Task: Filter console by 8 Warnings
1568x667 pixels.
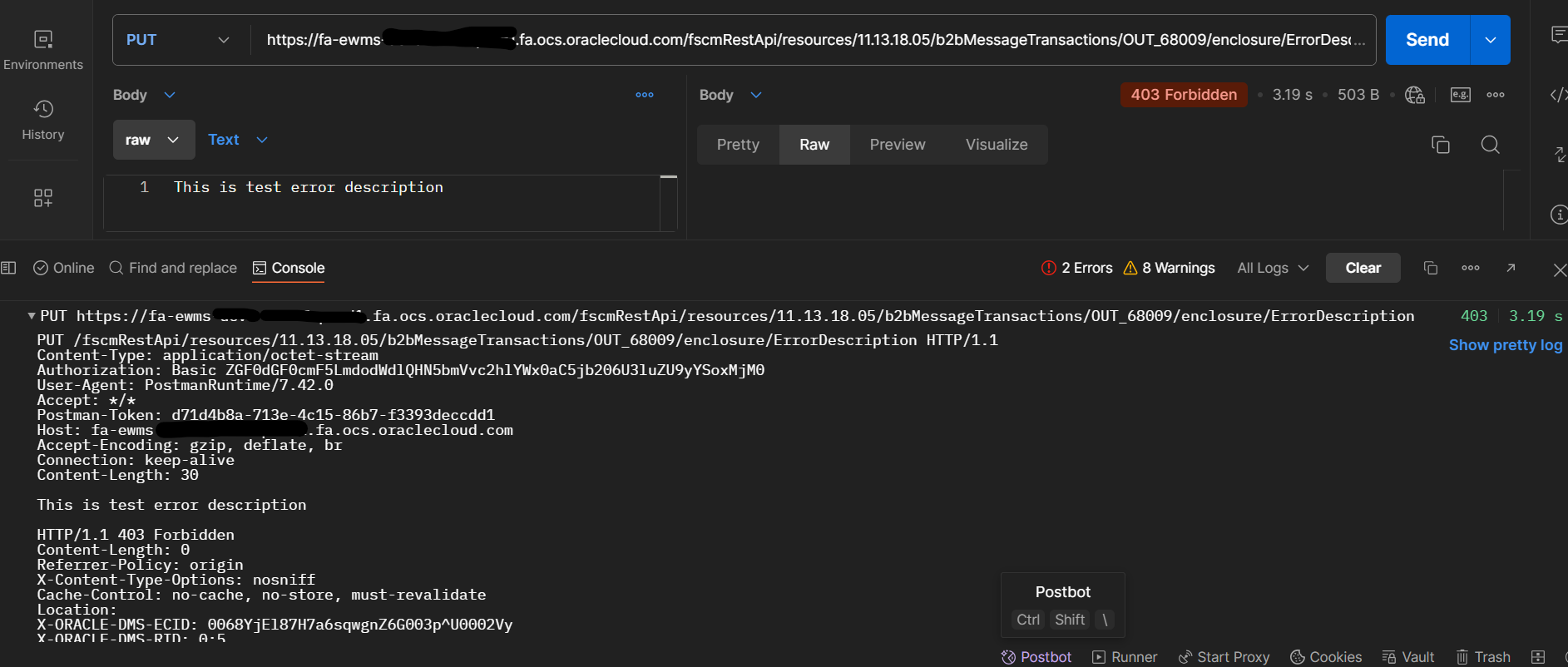Action: click(1169, 268)
